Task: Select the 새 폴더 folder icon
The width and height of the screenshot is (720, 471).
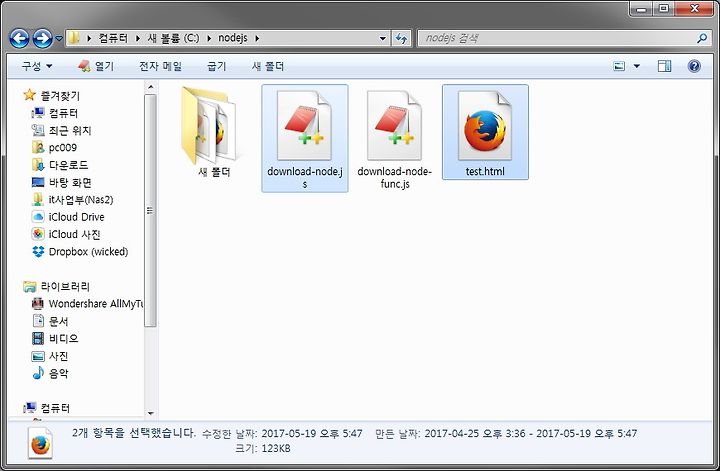Action: pyautogui.click(x=210, y=125)
